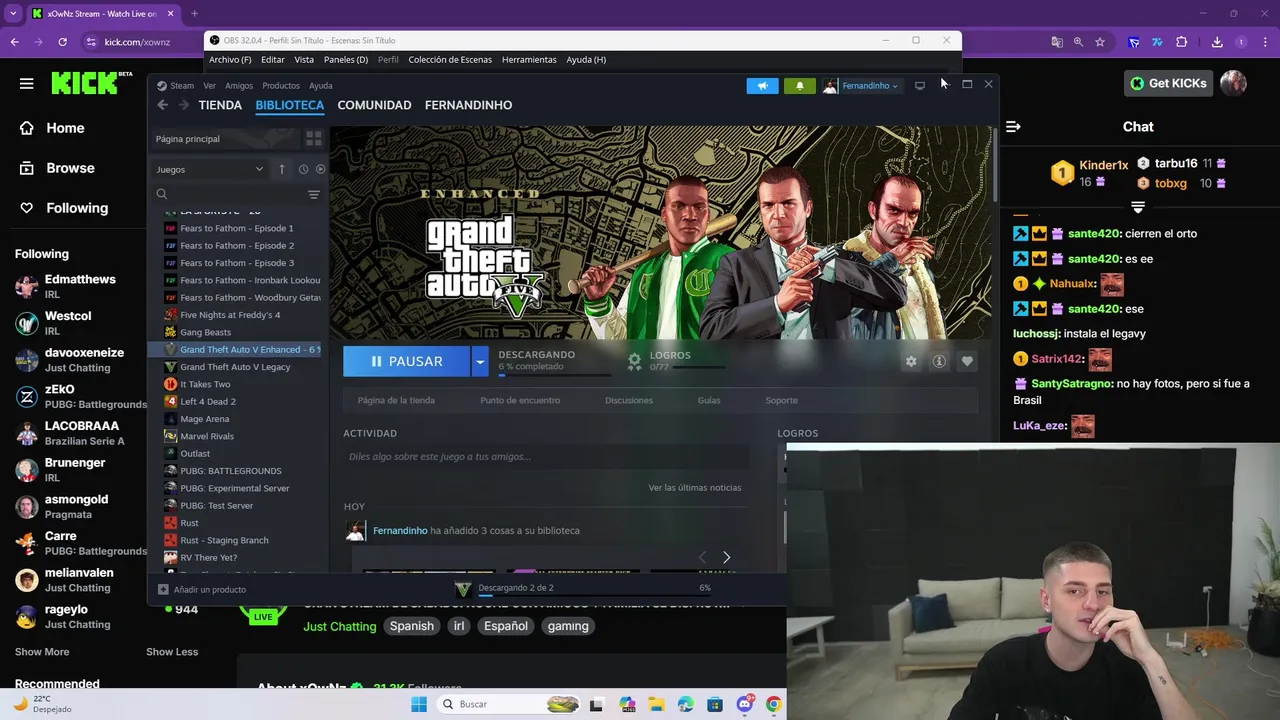This screenshot has width=1280, height=720.
Task: Sort the library by recent activity using the clock icon
Action: 303,169
